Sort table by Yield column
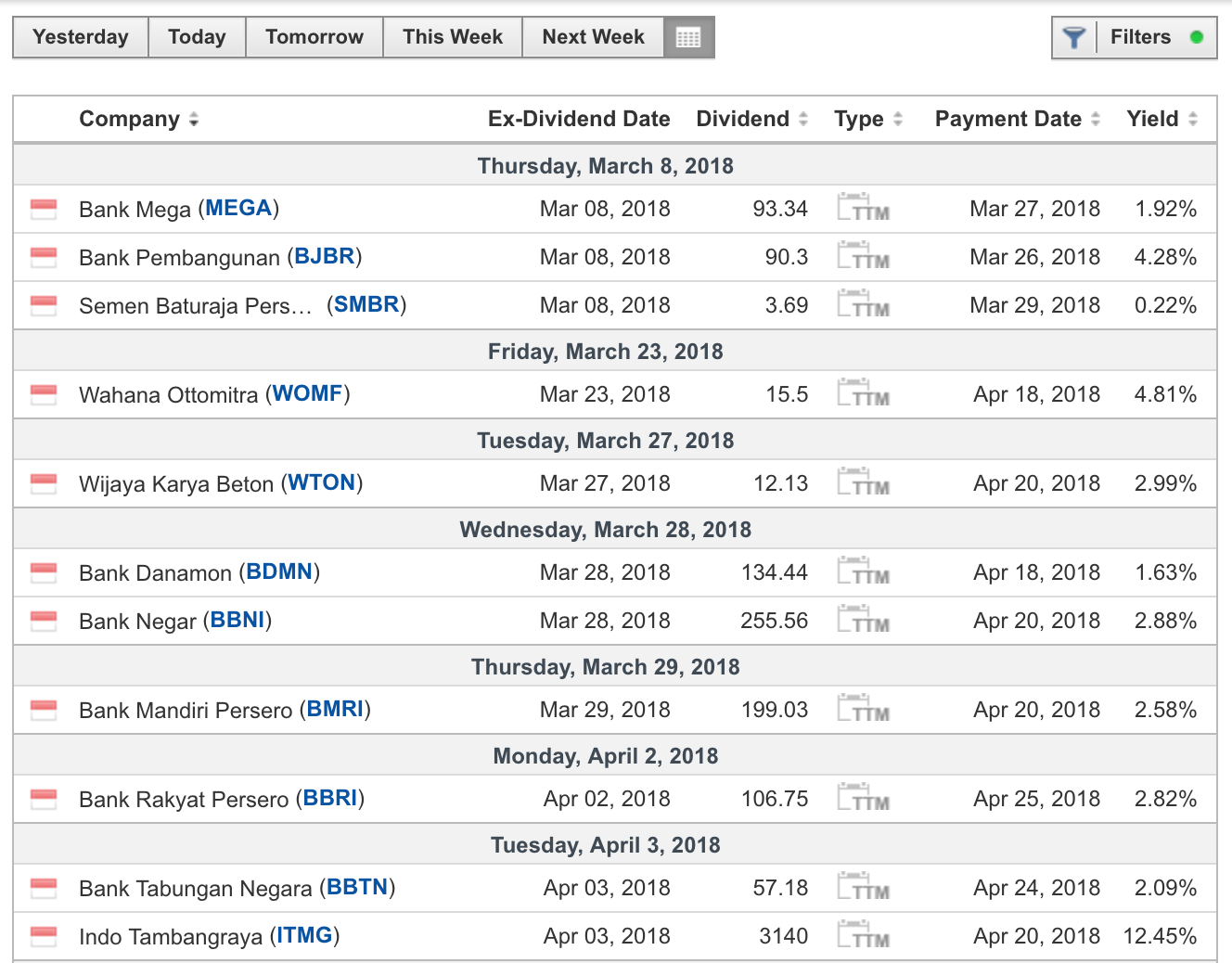 click(1162, 119)
